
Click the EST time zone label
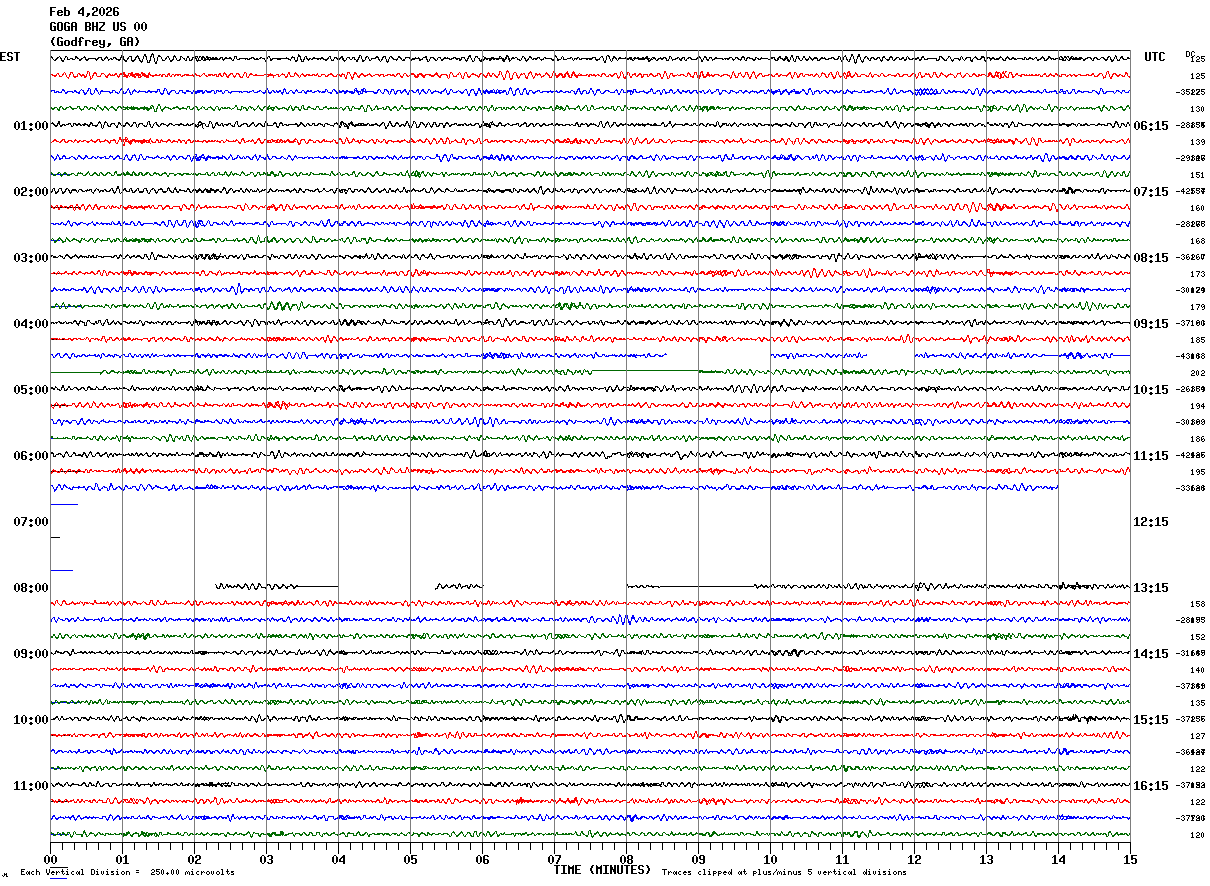[10, 57]
